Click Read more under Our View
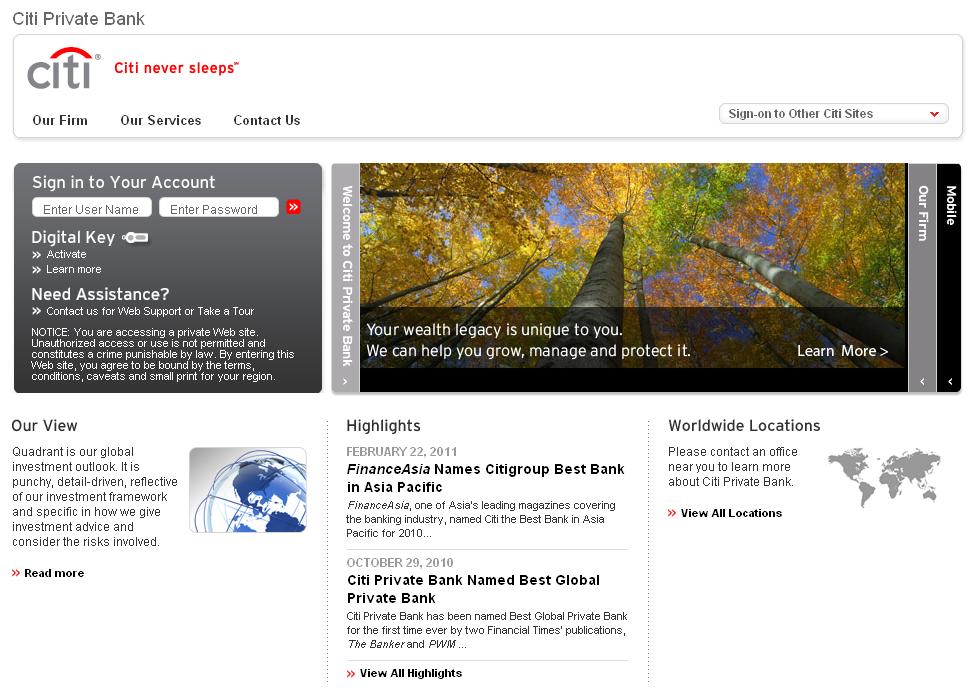 54,573
